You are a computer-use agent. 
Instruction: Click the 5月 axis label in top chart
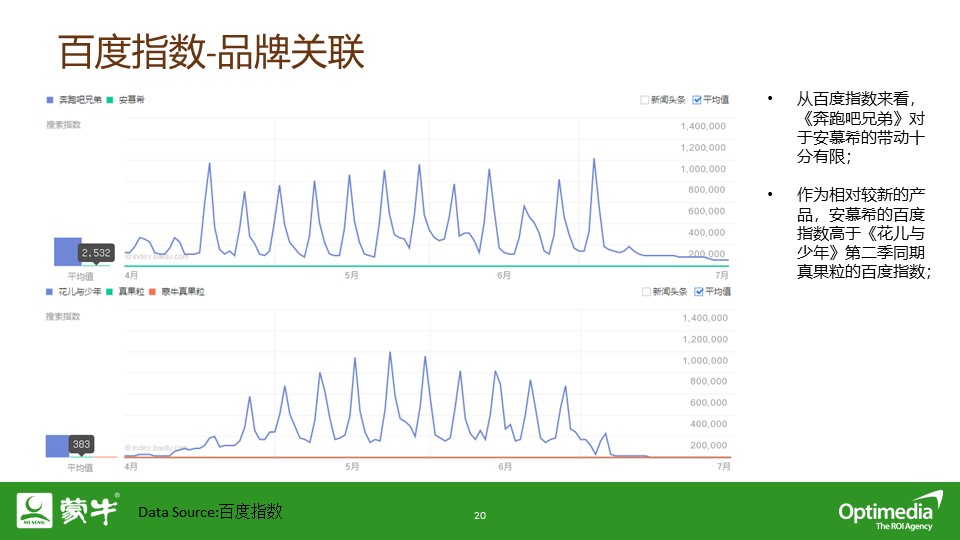pyautogui.click(x=351, y=276)
